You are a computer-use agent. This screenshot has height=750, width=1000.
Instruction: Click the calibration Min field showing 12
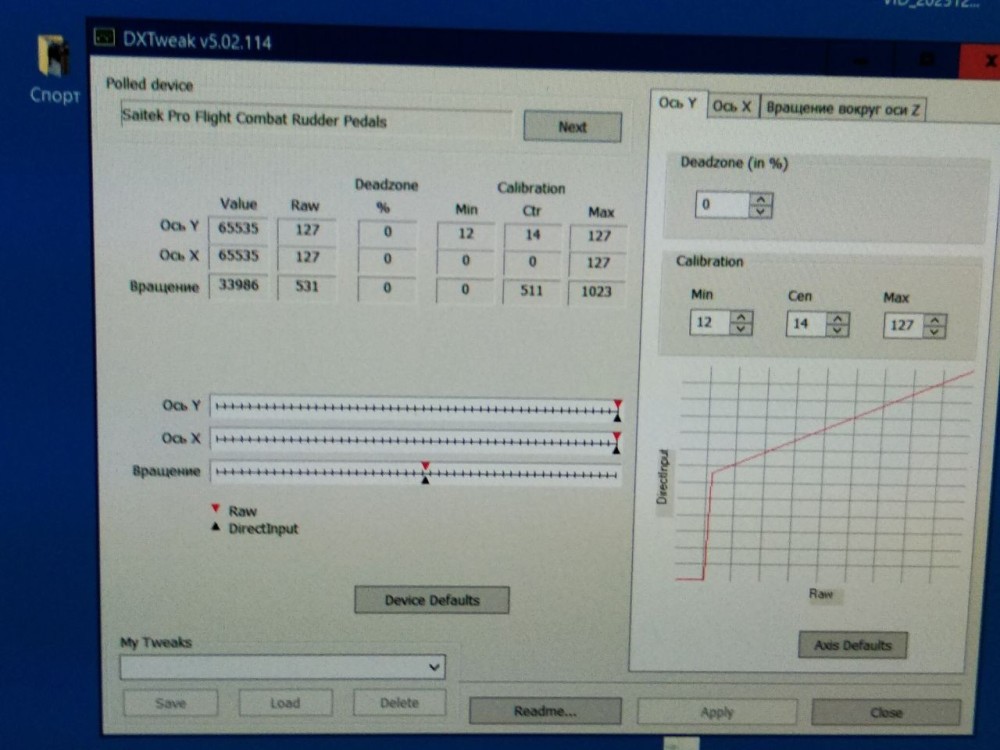(x=710, y=323)
